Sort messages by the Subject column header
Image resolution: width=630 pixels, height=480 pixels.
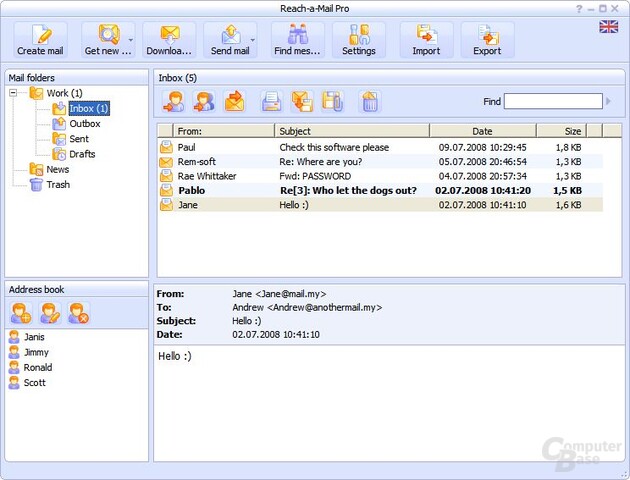[x=352, y=131]
